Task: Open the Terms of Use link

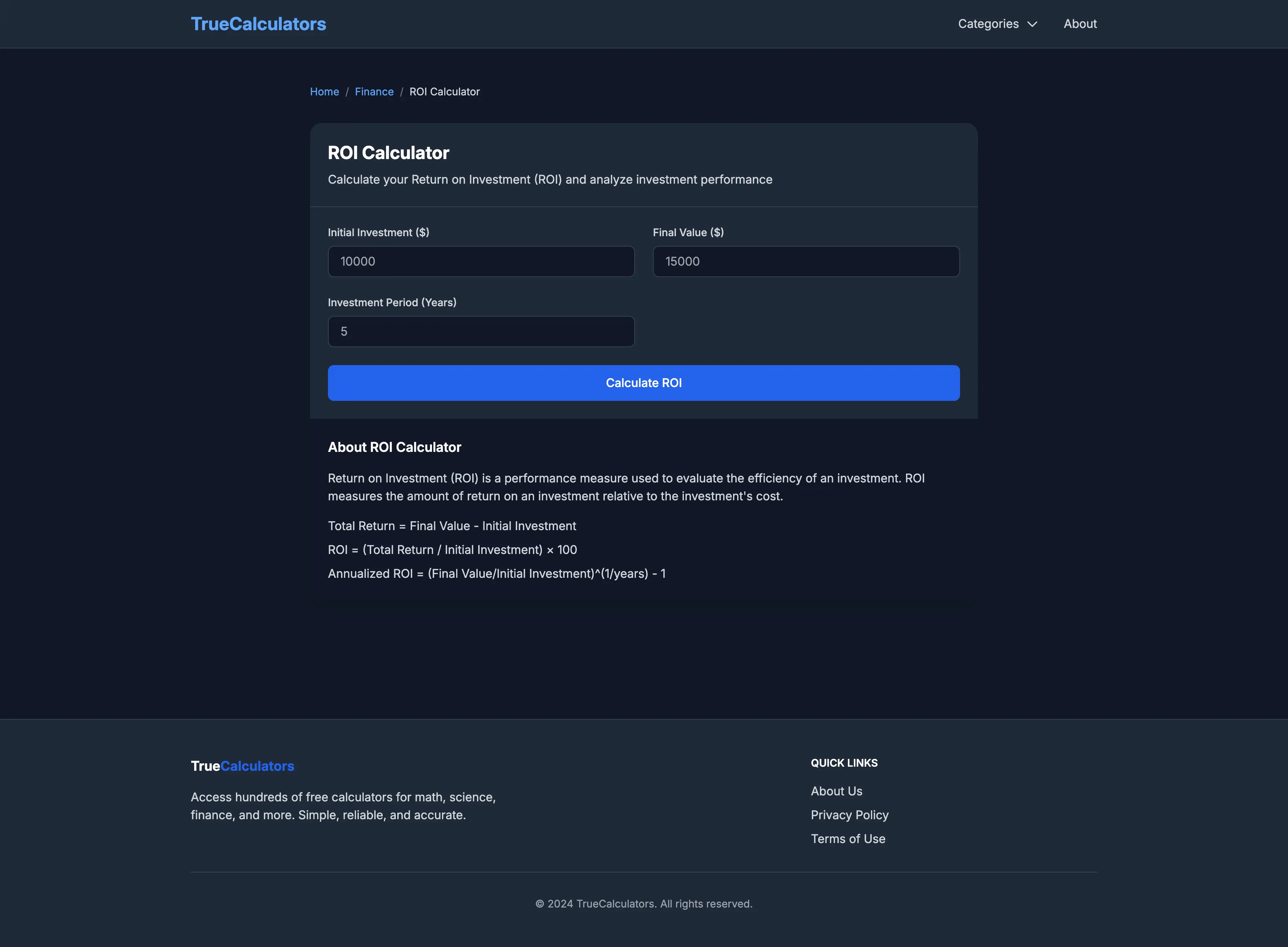Action: pyautogui.click(x=847, y=839)
